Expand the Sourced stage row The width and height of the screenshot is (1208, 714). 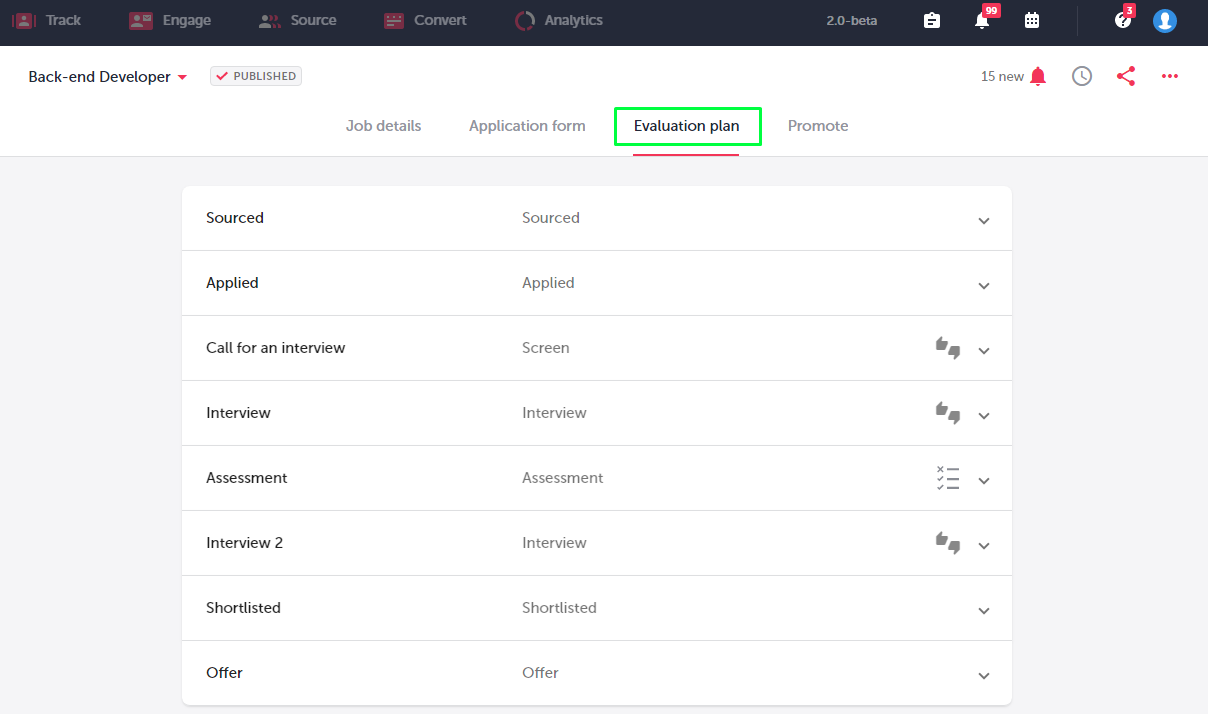983,219
